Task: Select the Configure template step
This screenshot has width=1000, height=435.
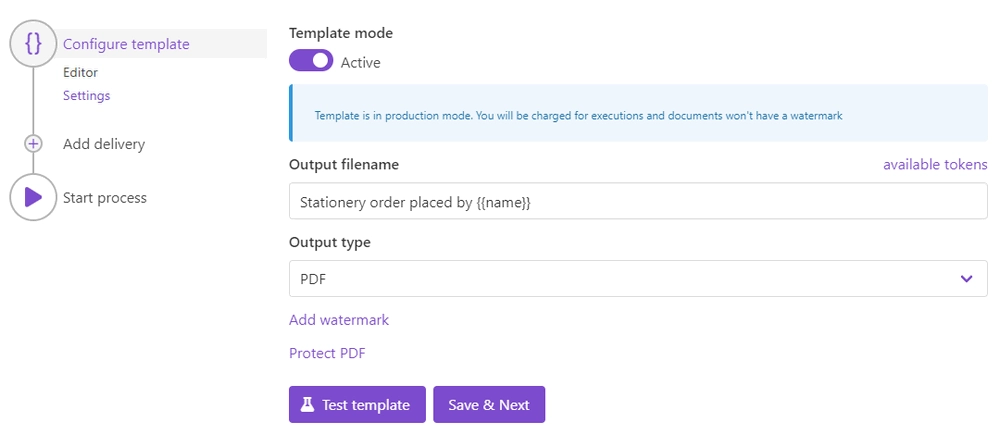Action: [x=126, y=44]
